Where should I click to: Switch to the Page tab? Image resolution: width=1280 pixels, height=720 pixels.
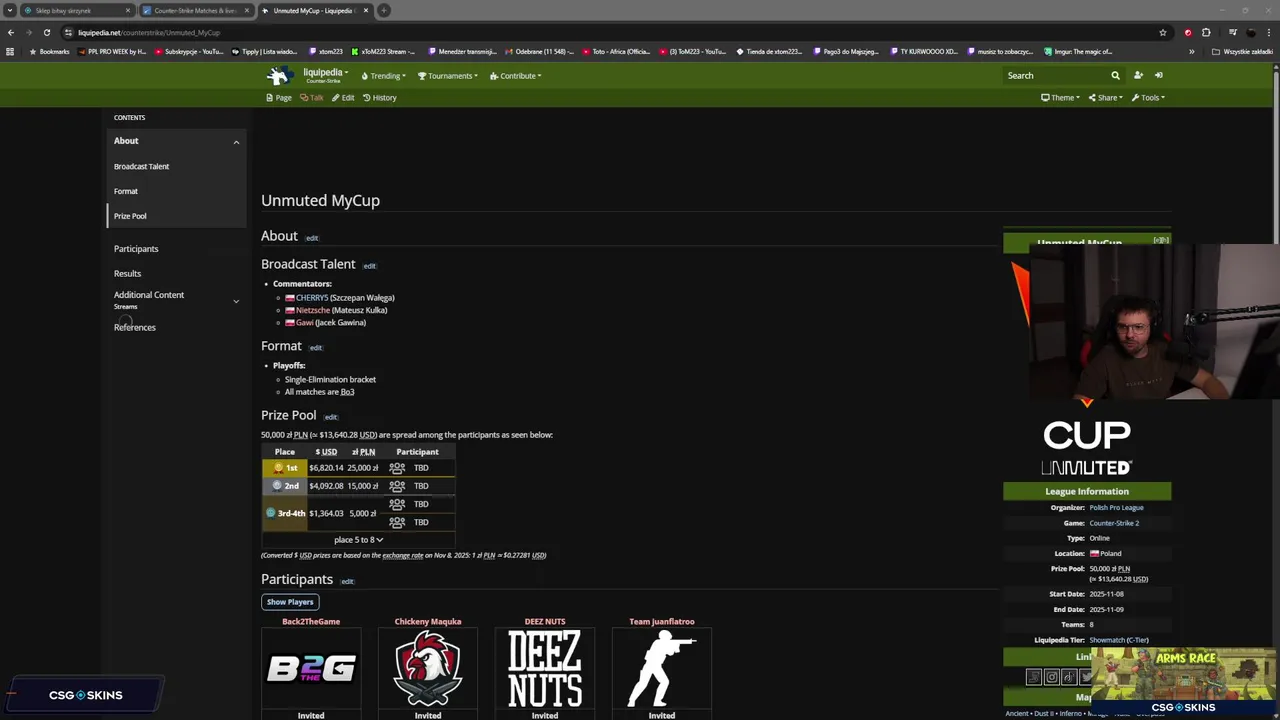[279, 98]
